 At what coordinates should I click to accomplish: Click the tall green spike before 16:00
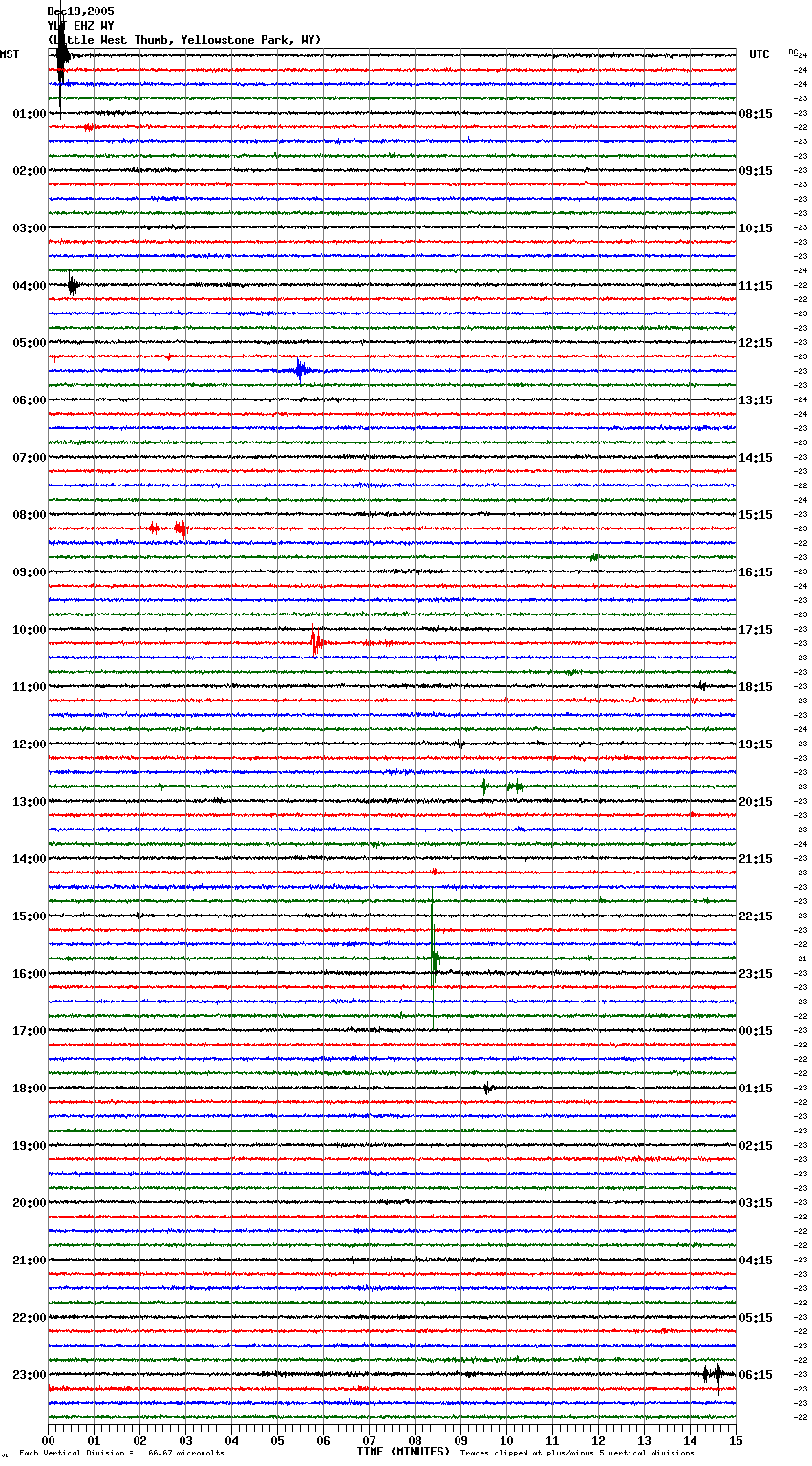point(434,956)
